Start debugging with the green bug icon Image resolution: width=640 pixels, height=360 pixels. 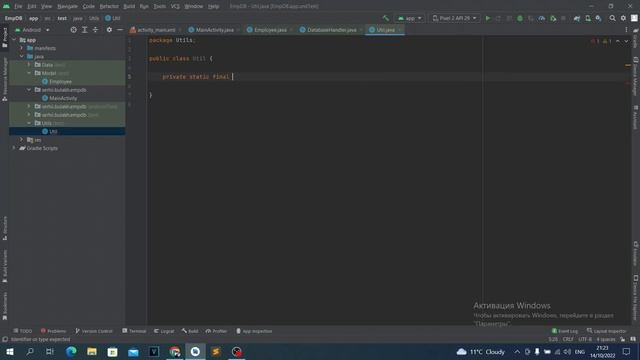tap(520, 18)
